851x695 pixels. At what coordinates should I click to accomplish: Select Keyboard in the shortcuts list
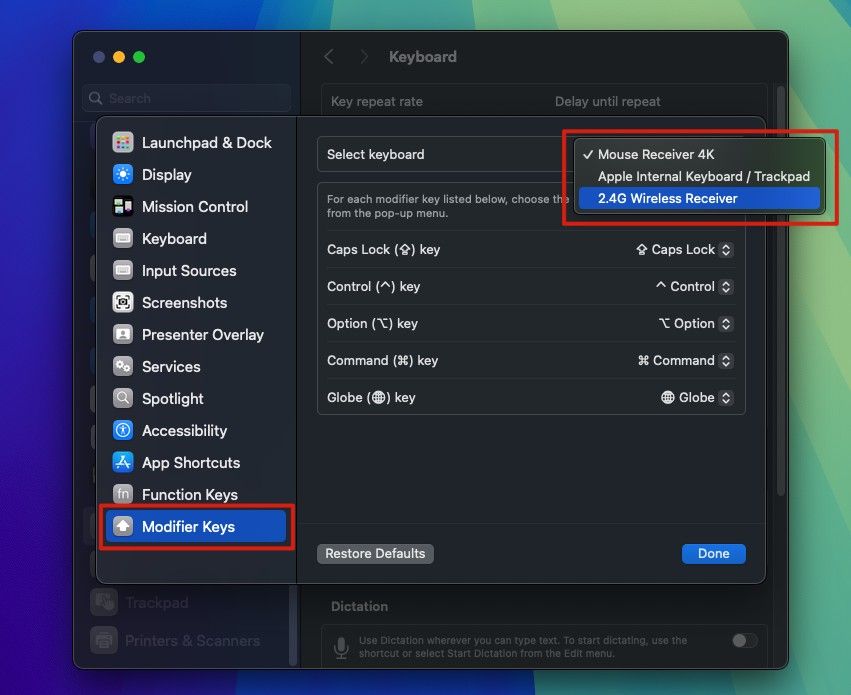(x=196, y=239)
